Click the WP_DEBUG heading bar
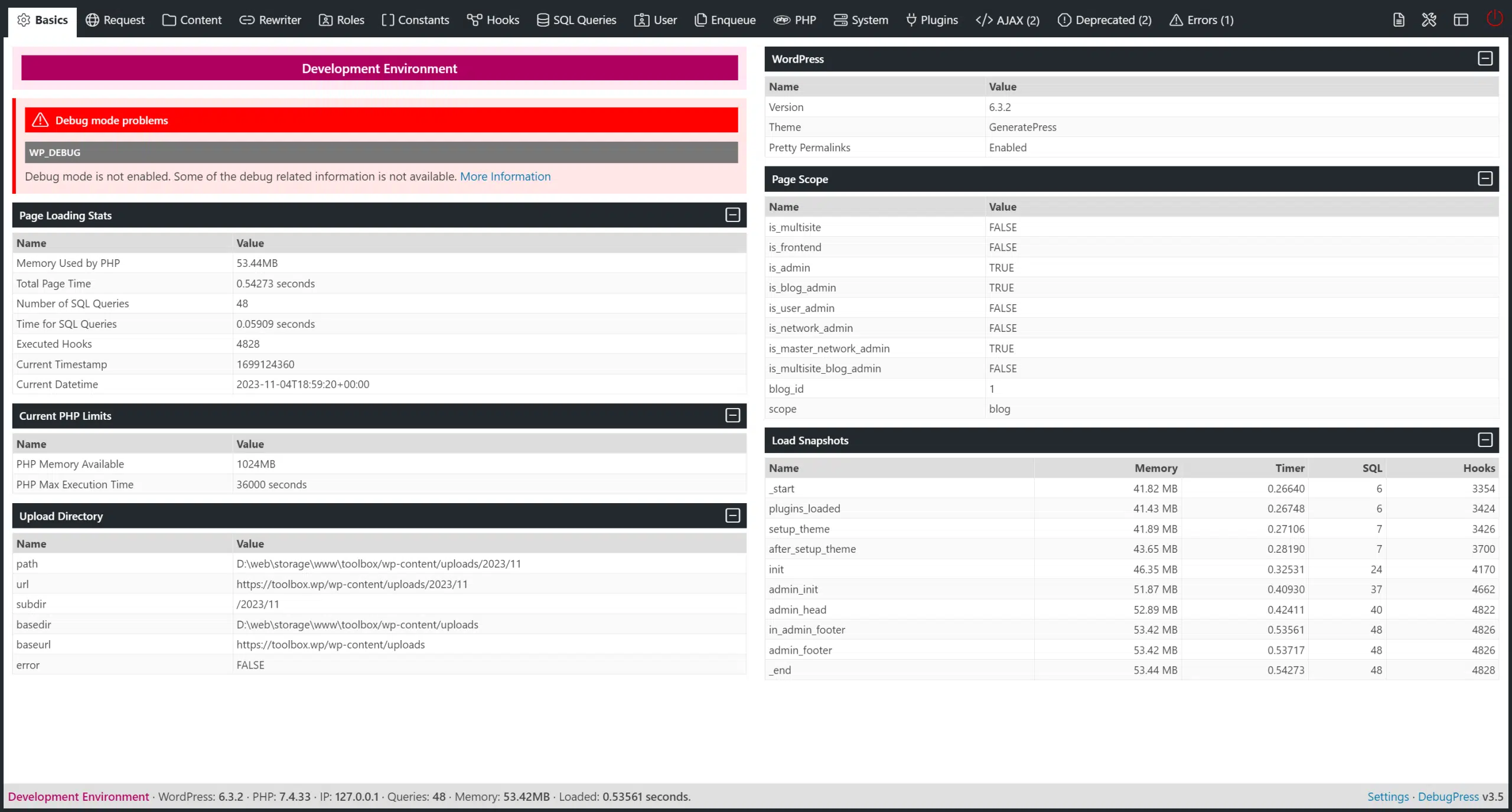 [381, 152]
